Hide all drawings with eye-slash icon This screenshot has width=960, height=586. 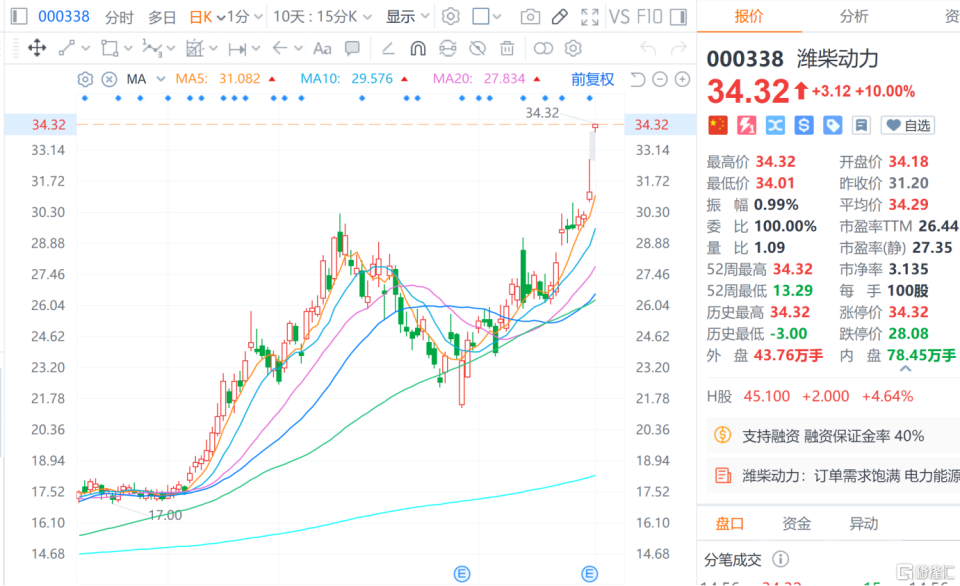click(x=478, y=48)
